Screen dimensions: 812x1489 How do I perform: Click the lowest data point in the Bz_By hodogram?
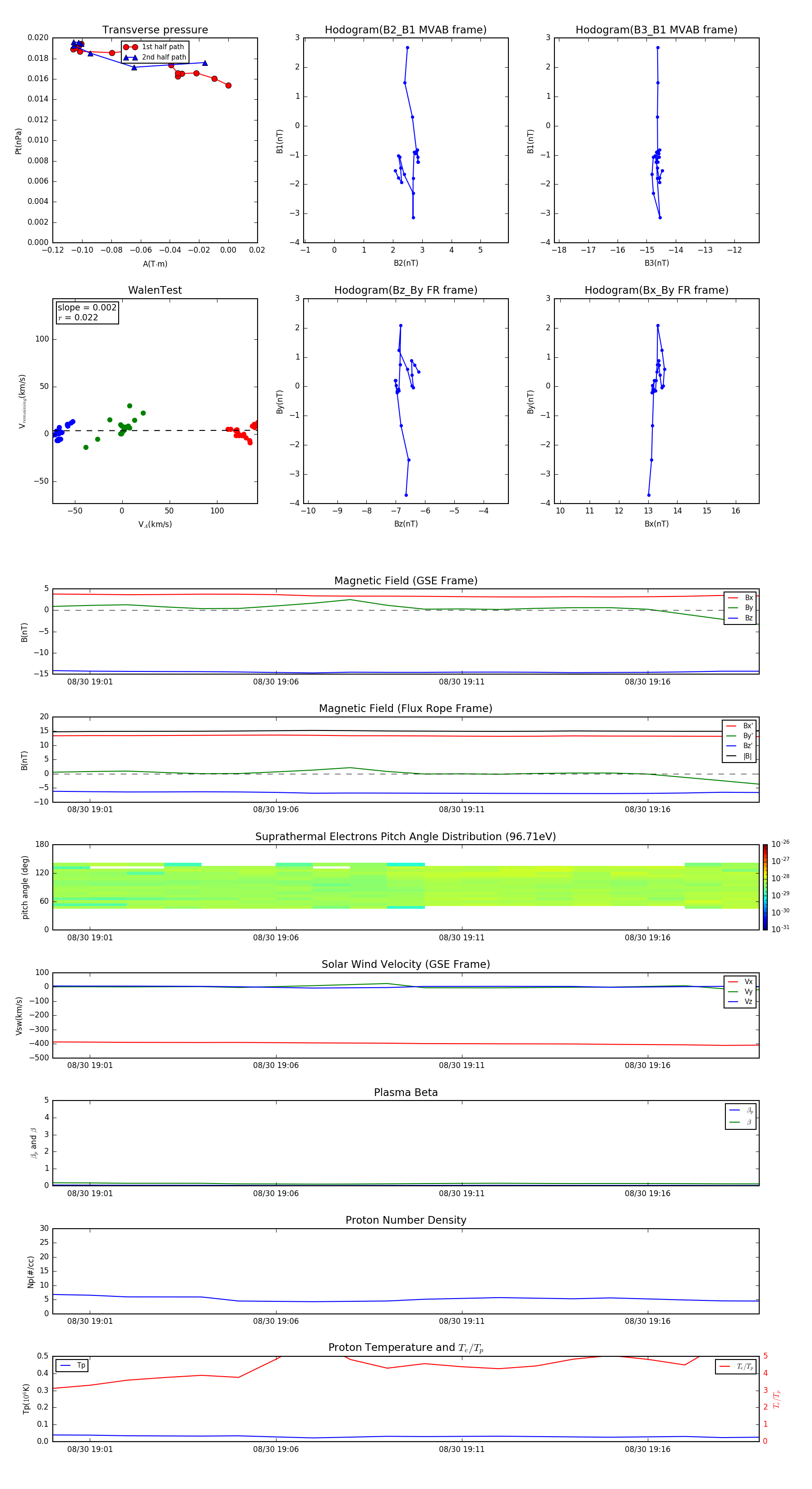tap(406, 495)
